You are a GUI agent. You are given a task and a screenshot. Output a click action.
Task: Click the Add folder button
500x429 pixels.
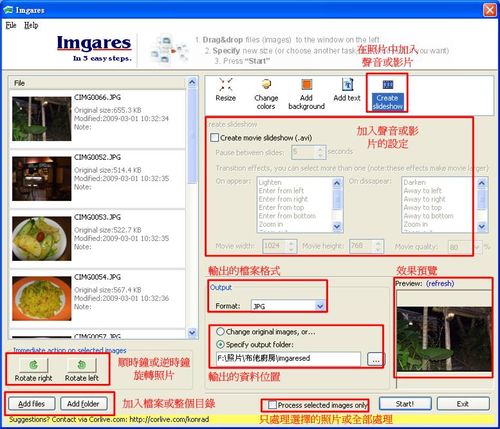click(83, 404)
